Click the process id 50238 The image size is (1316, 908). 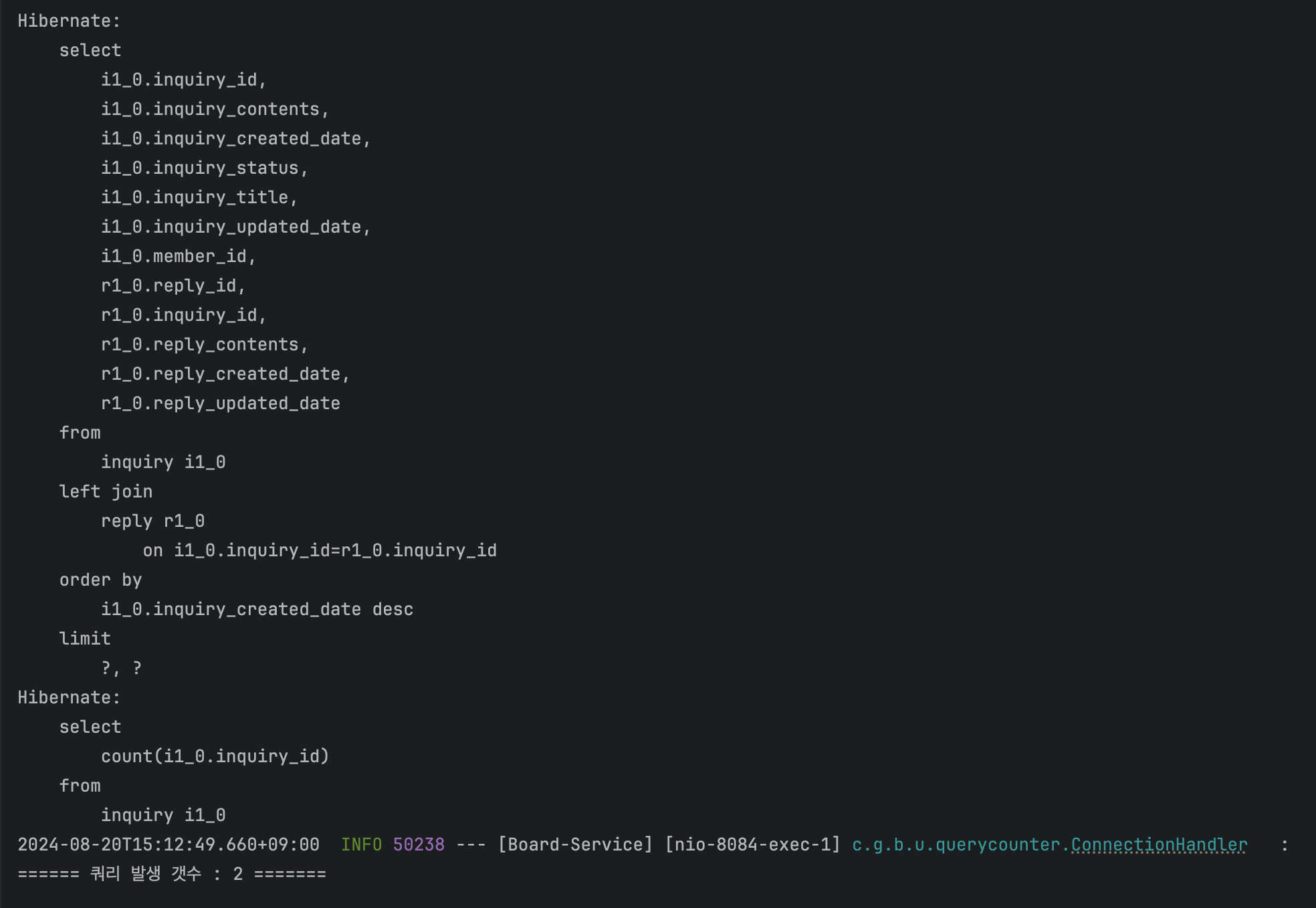pyautogui.click(x=419, y=844)
